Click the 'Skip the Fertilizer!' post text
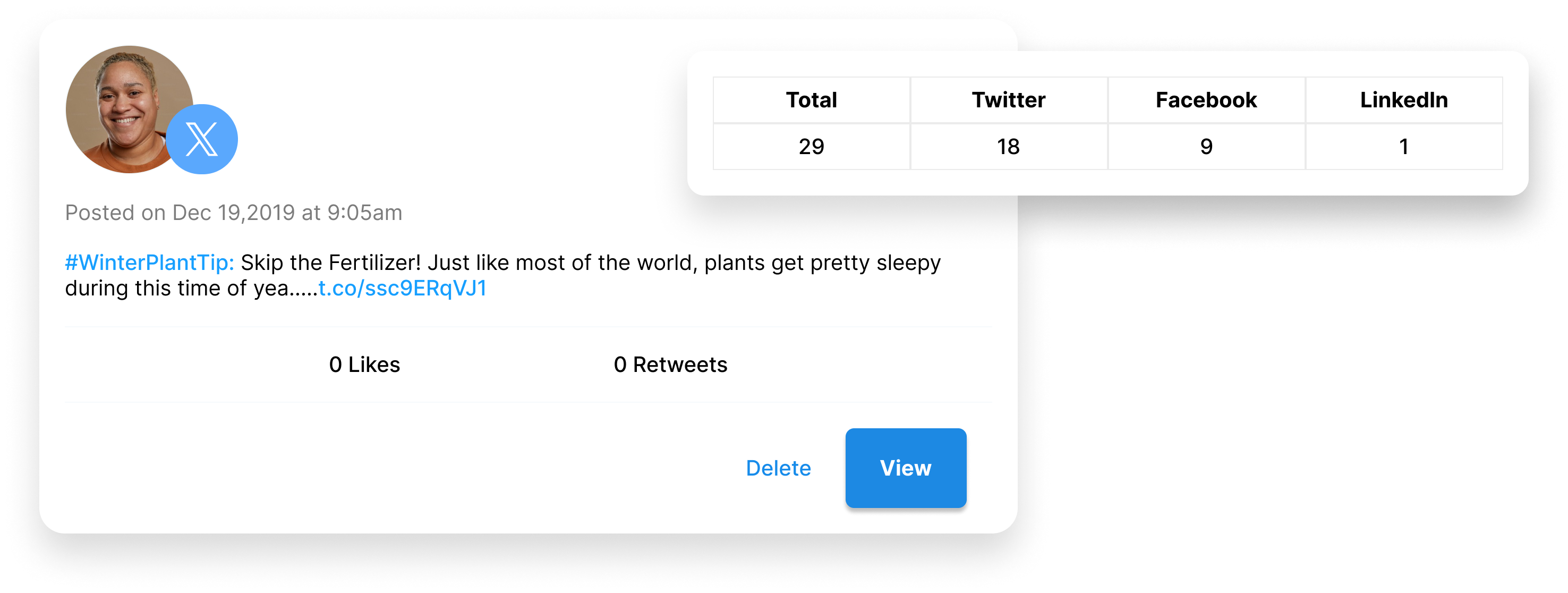Screen dimensions: 1568x593 click(x=330, y=263)
